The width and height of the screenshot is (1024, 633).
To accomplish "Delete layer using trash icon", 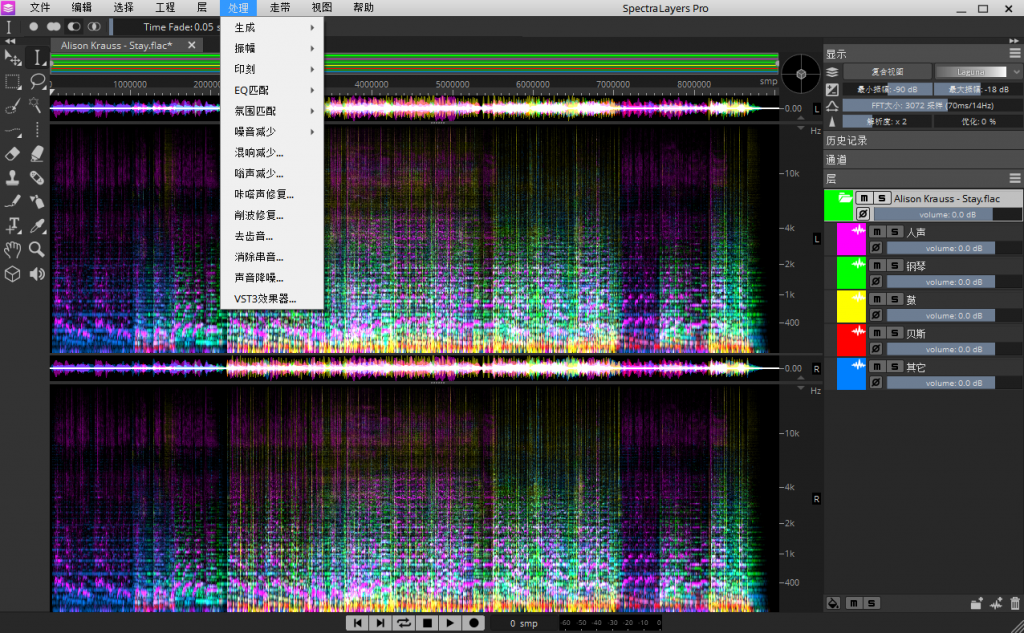I will [1015, 604].
